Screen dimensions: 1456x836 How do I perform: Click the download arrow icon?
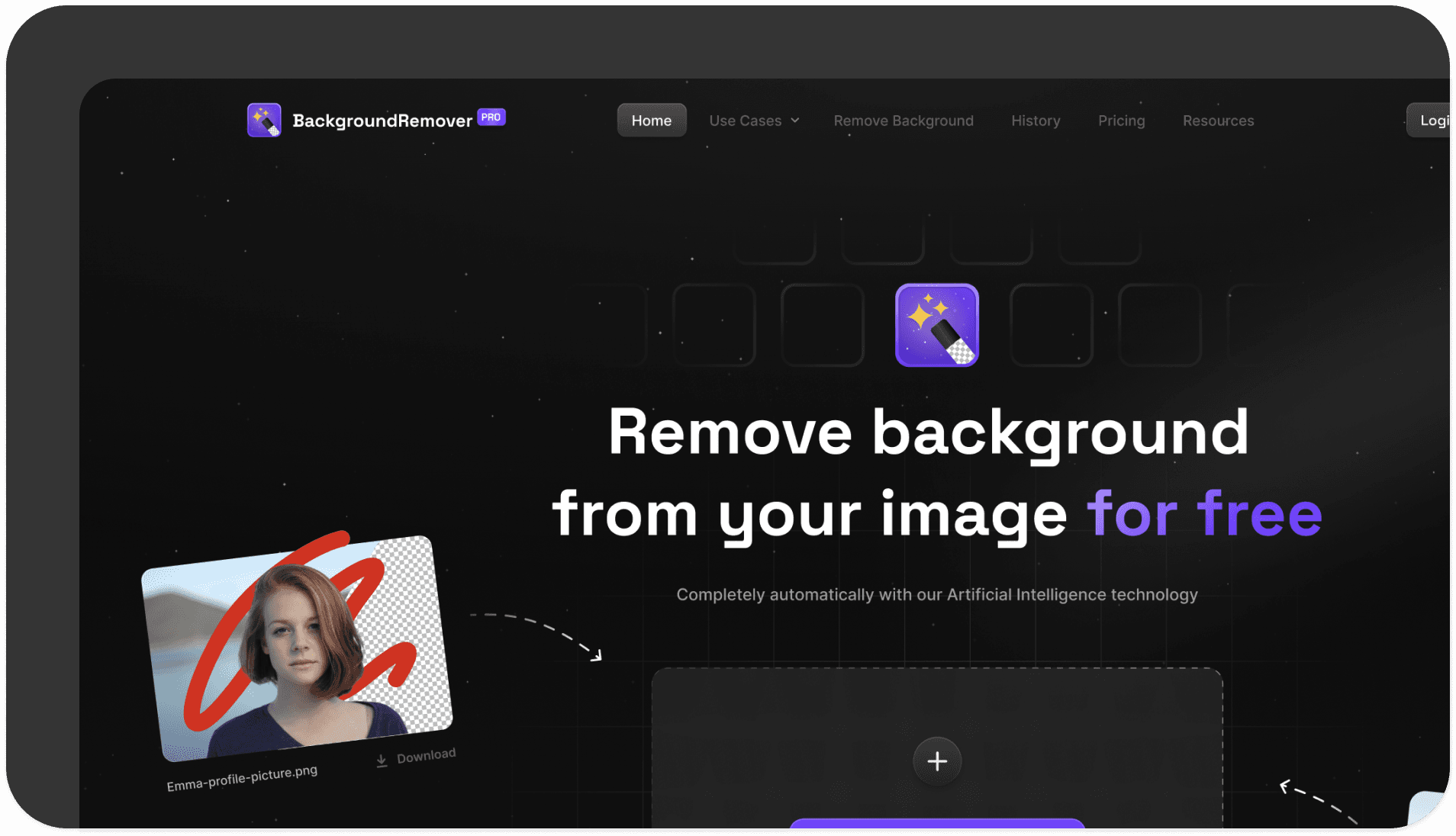tap(382, 760)
